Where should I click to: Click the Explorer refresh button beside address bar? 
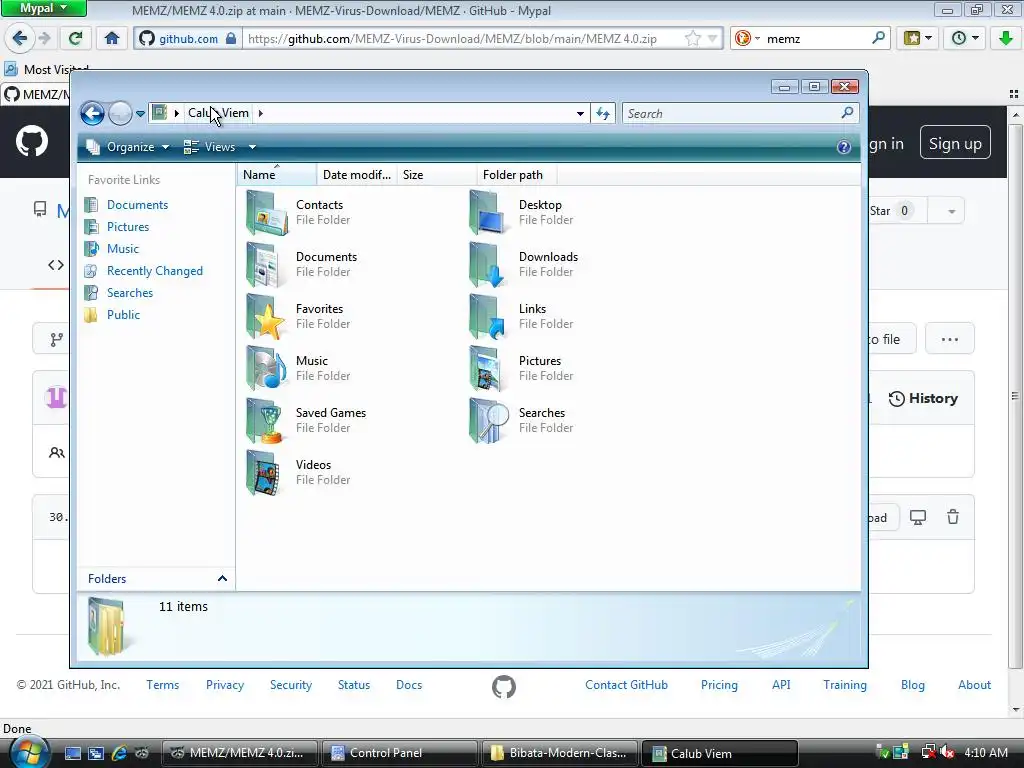(x=603, y=114)
